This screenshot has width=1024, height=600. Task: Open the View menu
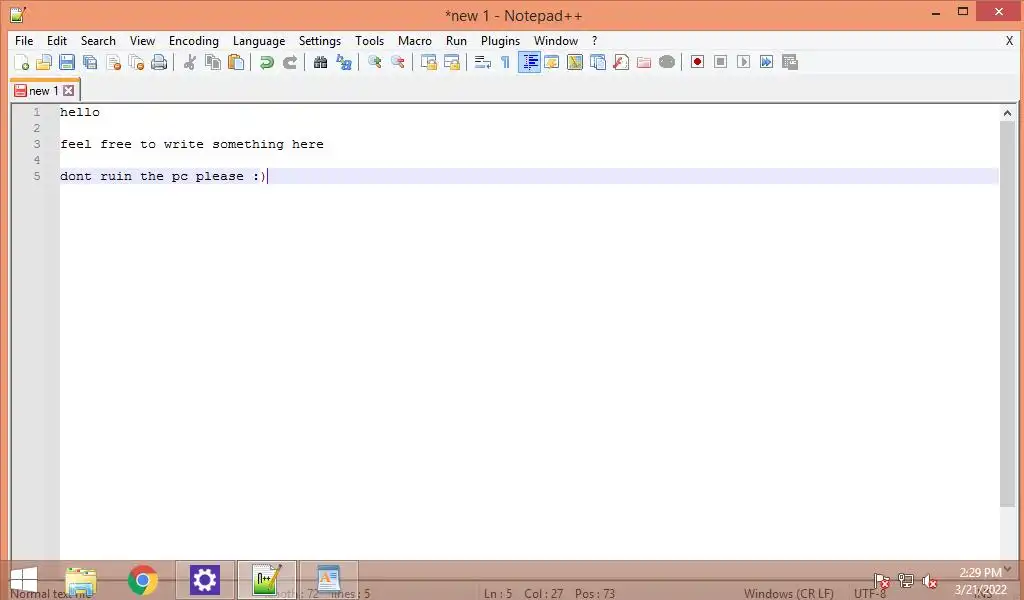click(x=142, y=40)
